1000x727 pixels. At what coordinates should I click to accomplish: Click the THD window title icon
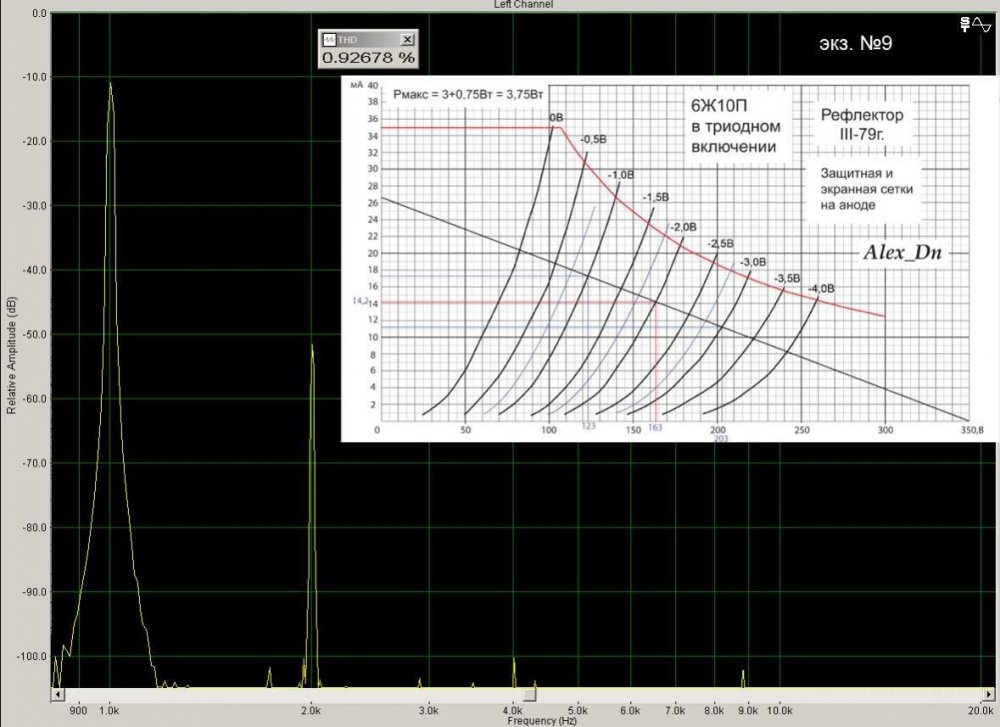pos(328,39)
